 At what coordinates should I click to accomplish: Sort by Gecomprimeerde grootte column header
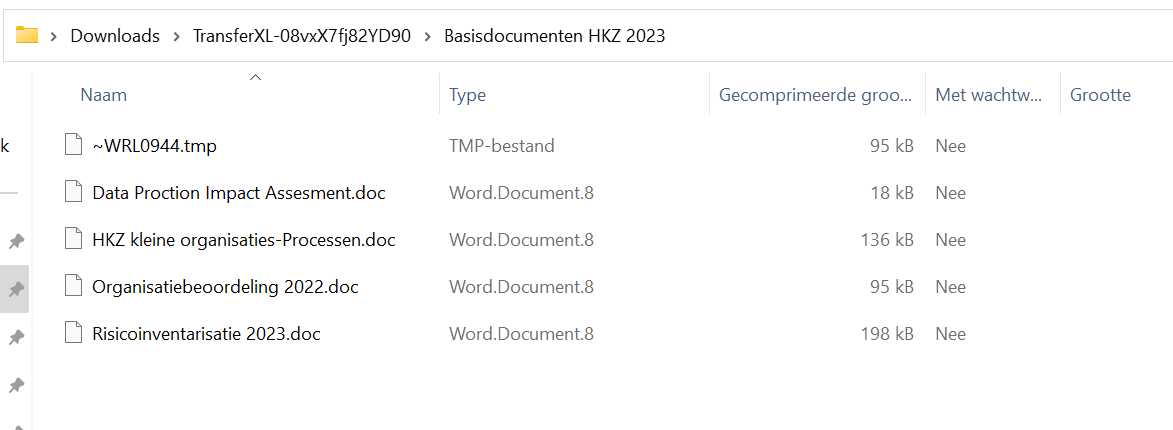(x=815, y=95)
